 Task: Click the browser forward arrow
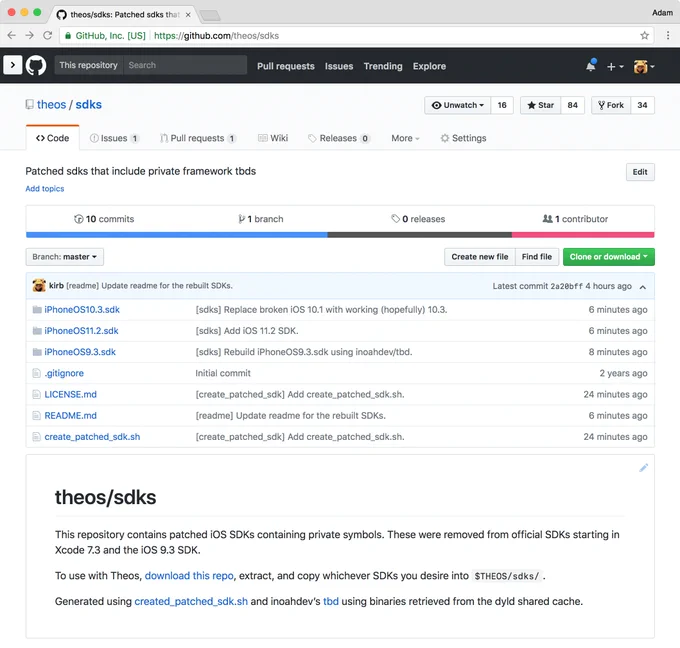[29, 36]
